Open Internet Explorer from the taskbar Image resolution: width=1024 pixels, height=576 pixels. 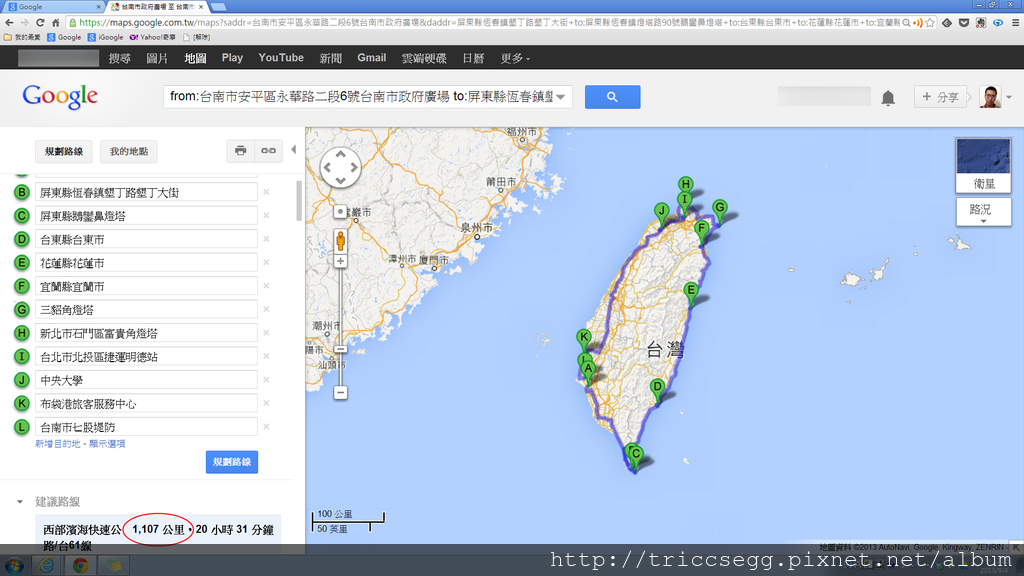46,566
